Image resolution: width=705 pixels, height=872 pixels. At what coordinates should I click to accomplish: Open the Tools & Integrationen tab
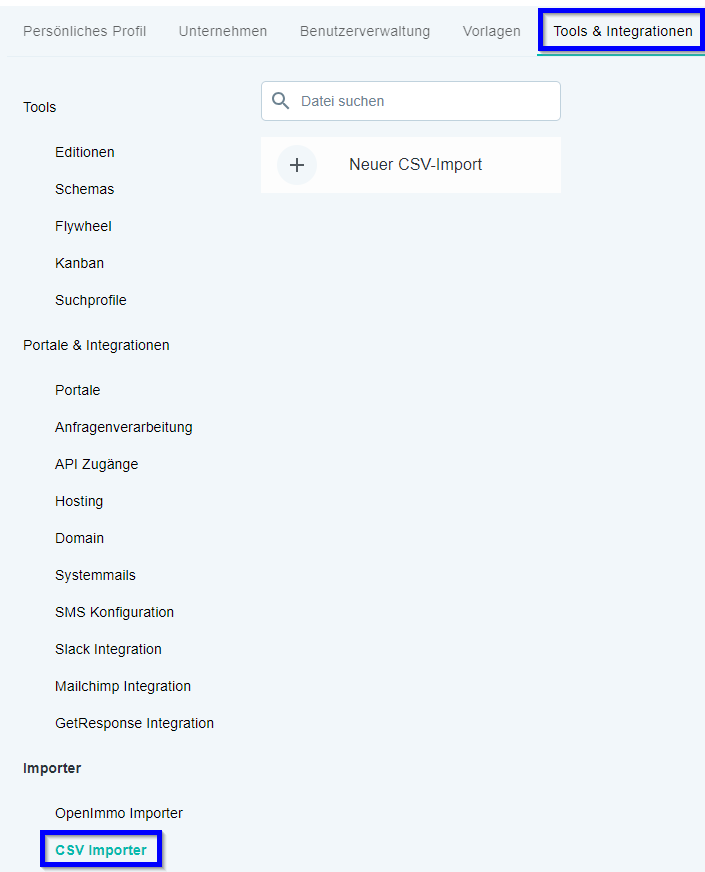pos(622,31)
